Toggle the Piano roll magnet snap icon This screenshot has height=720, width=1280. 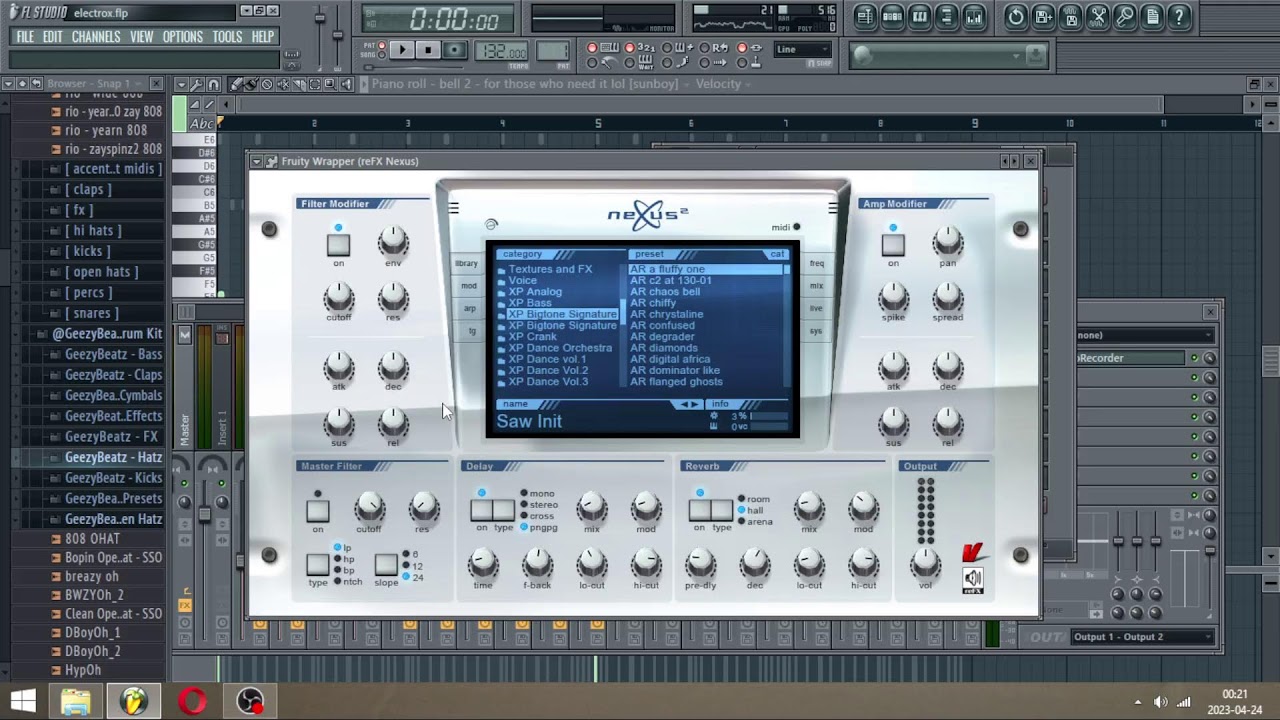213,84
